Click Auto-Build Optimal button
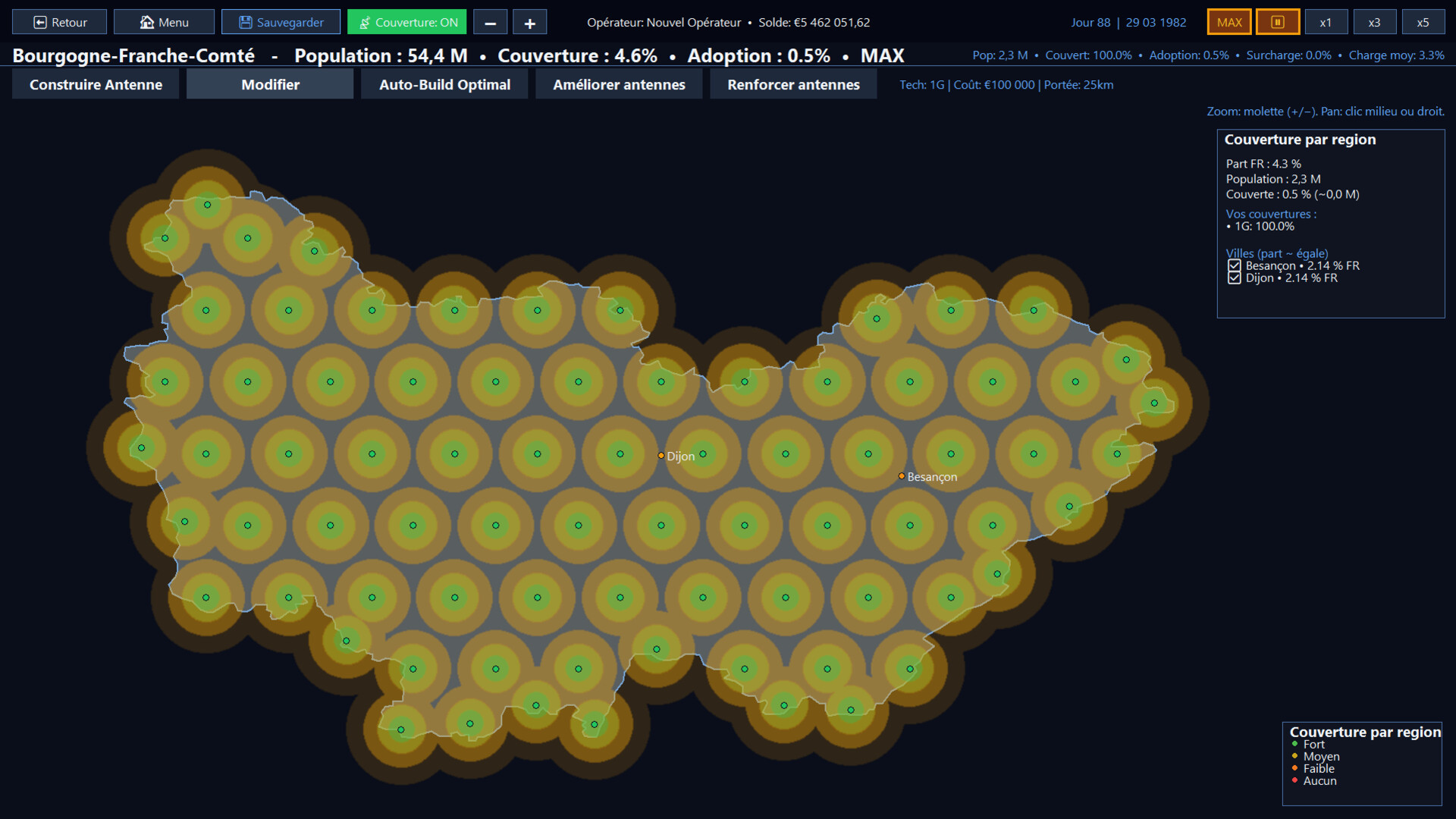Image resolution: width=1456 pixels, height=819 pixels. click(x=444, y=84)
